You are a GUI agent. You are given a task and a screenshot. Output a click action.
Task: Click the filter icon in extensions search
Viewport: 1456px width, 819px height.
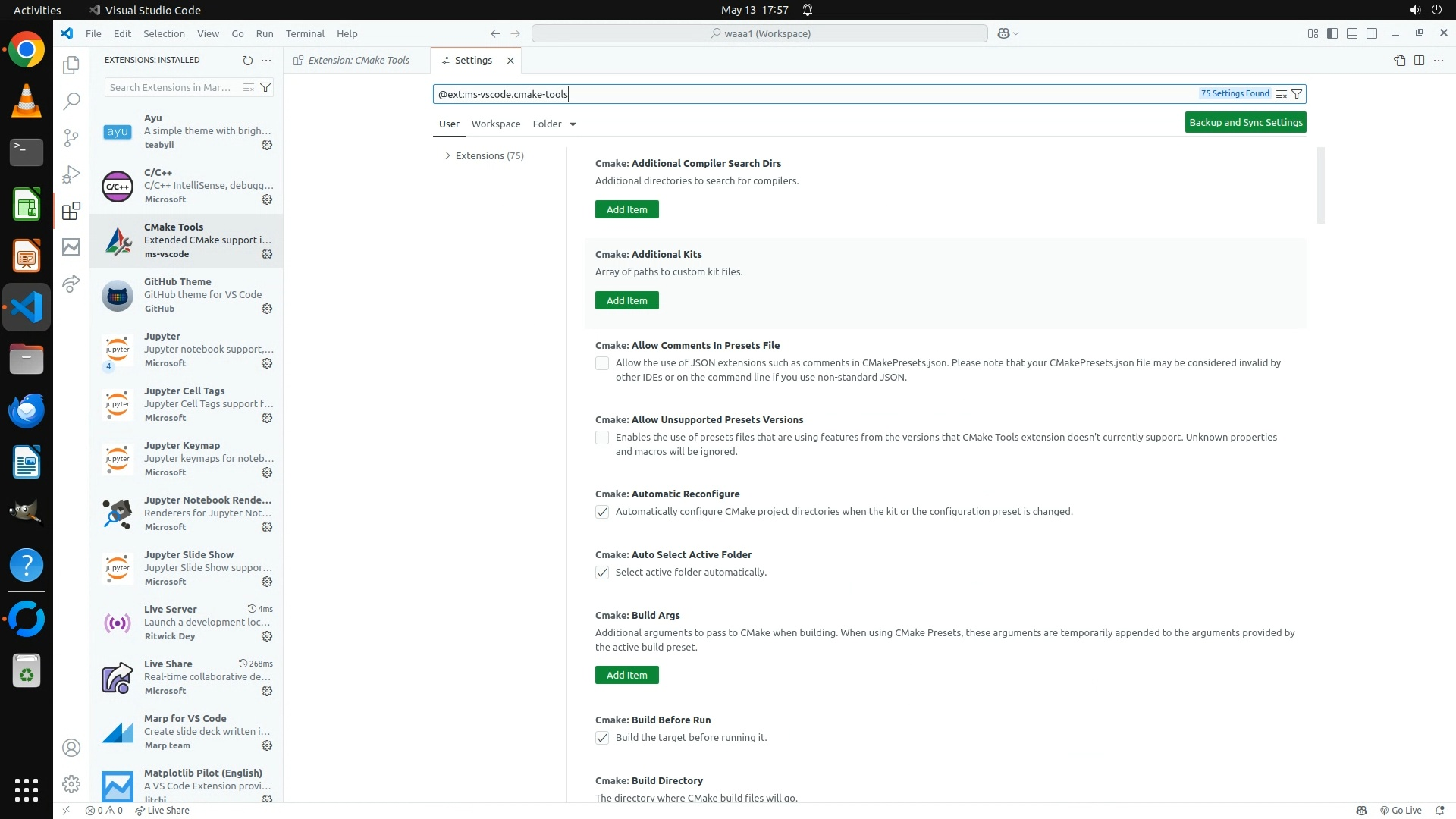265,87
